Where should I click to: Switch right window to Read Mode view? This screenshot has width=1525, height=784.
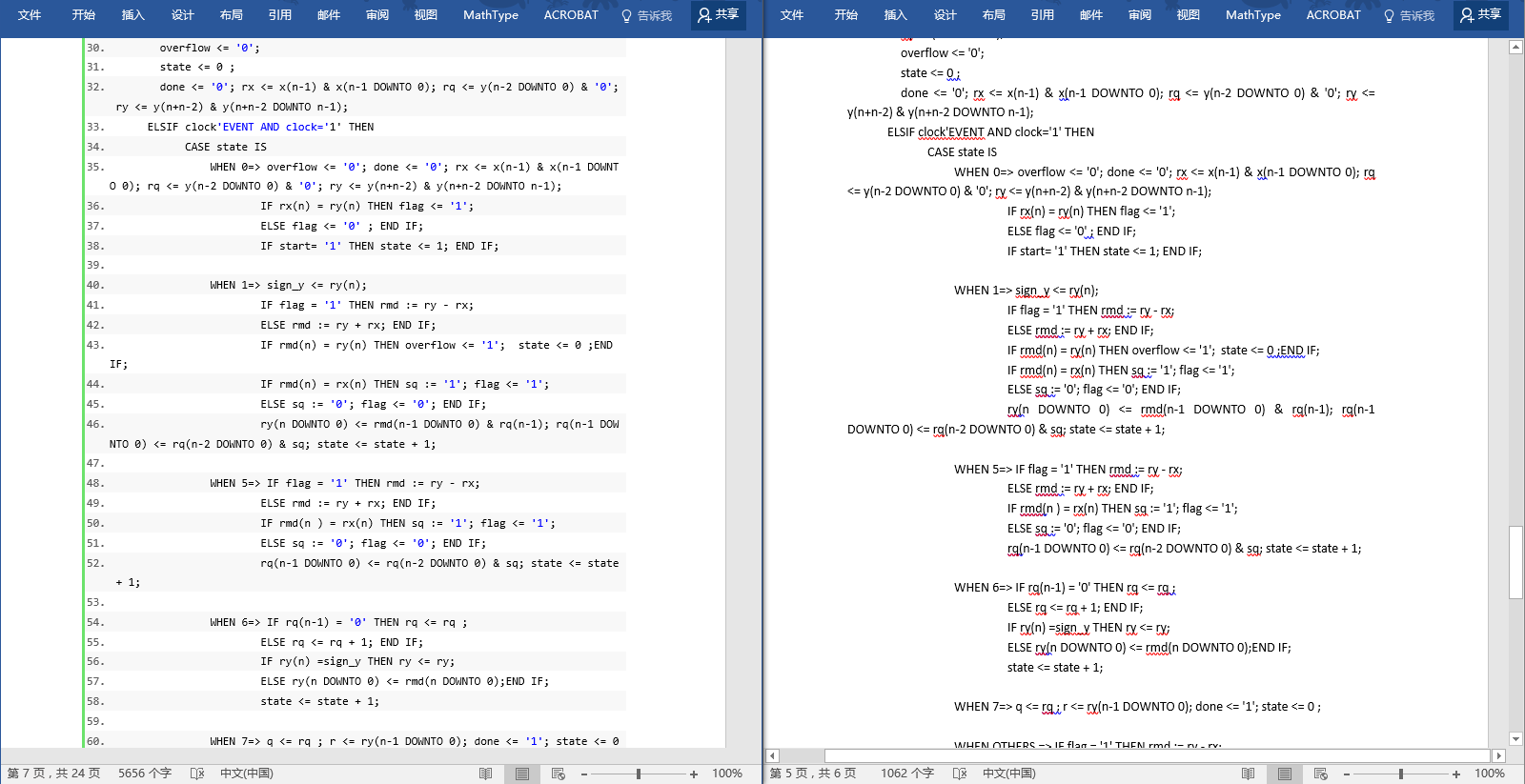1249,774
